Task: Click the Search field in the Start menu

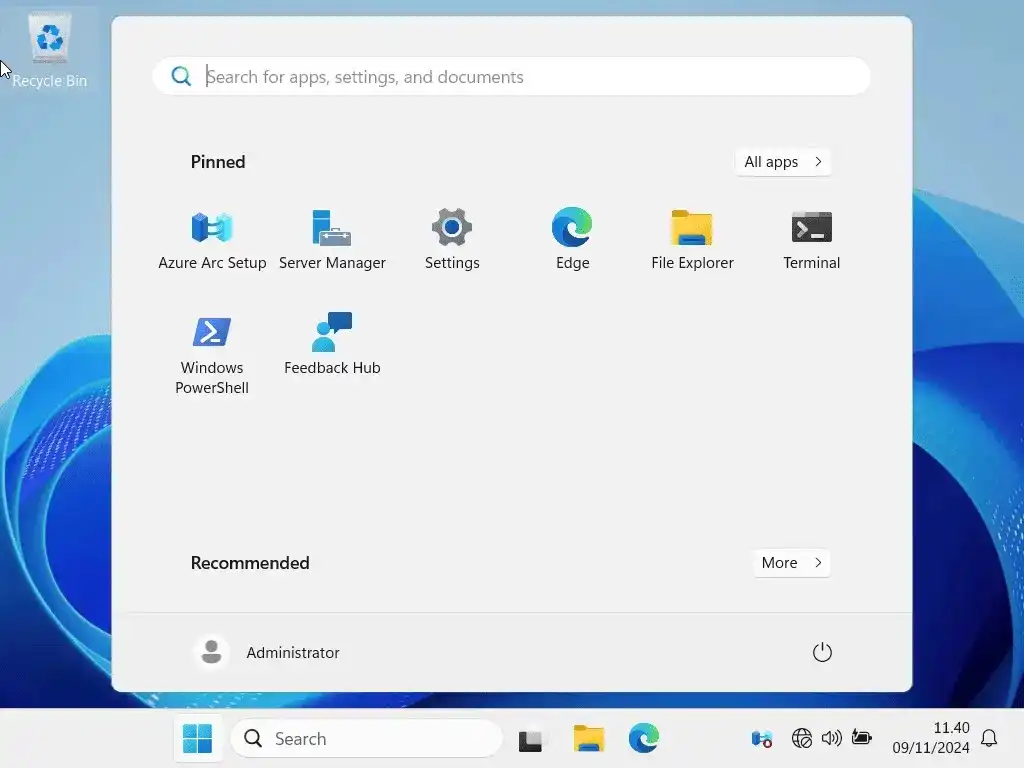Action: point(511,76)
